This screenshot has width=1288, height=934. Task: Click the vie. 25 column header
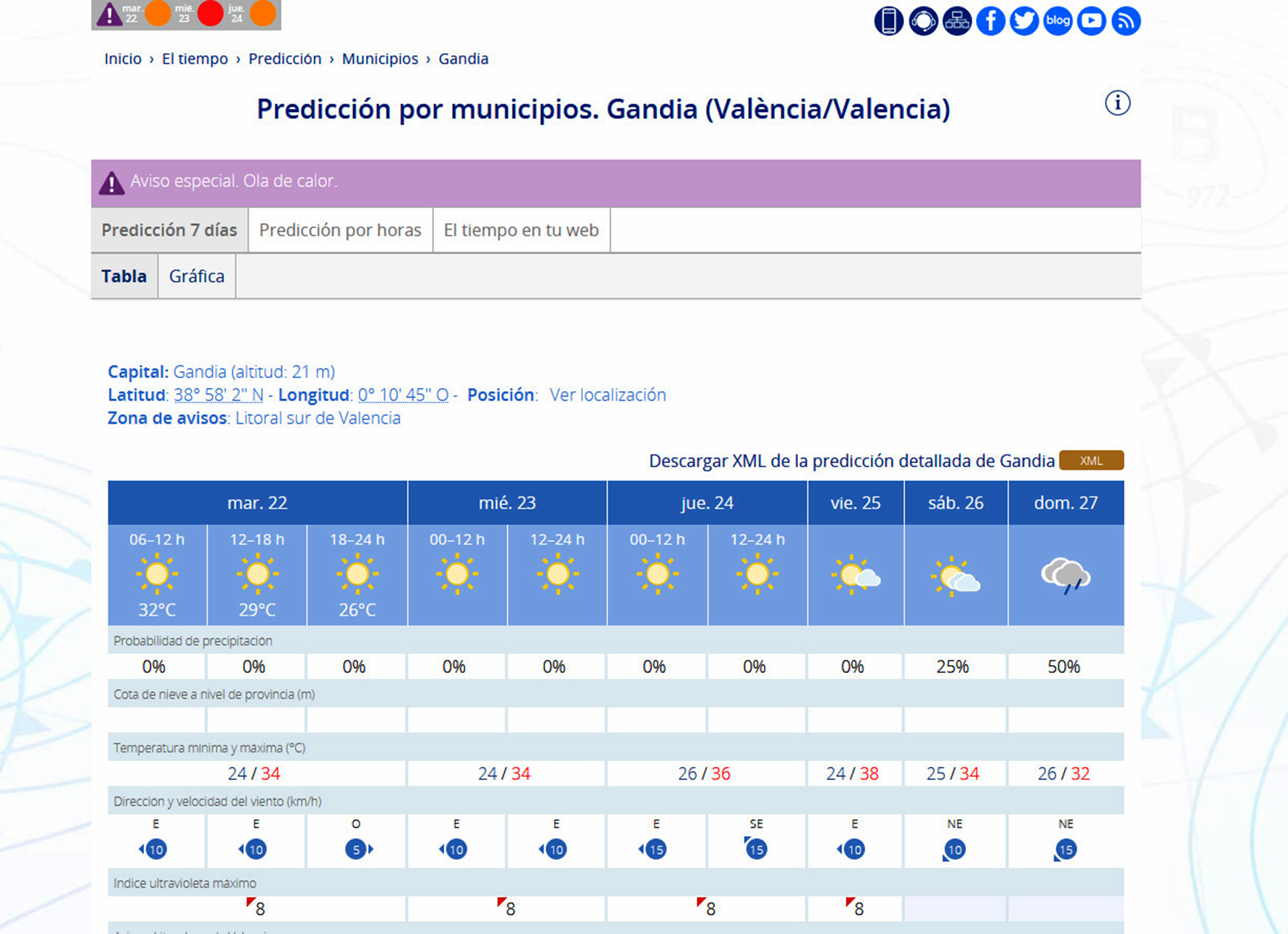(x=856, y=503)
